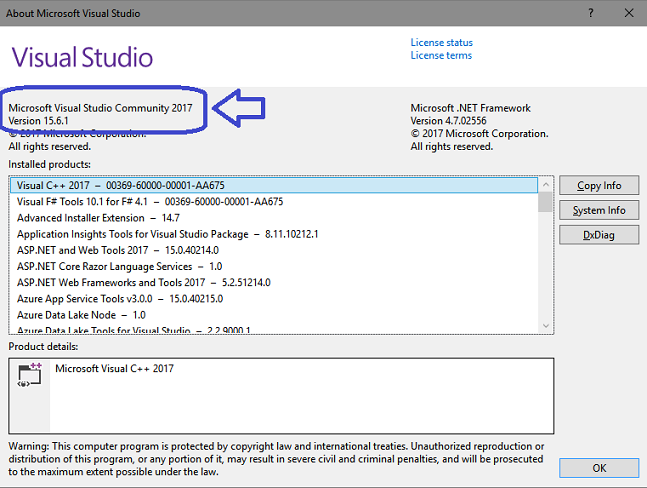Select Advanced Installer Extension 14.7 row
647x488 pixels.
pyautogui.click(x=274, y=218)
